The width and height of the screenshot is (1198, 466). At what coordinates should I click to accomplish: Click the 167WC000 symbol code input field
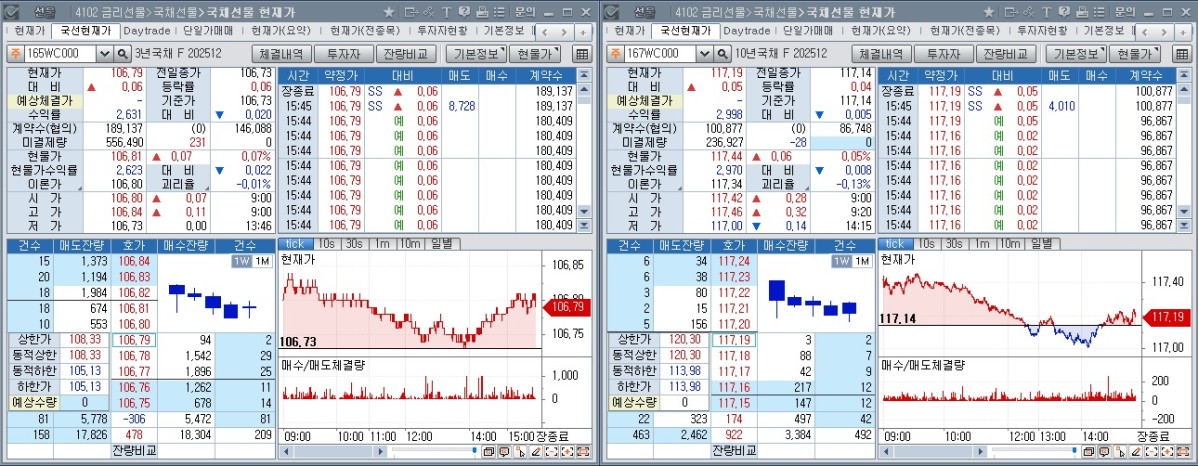coord(660,54)
